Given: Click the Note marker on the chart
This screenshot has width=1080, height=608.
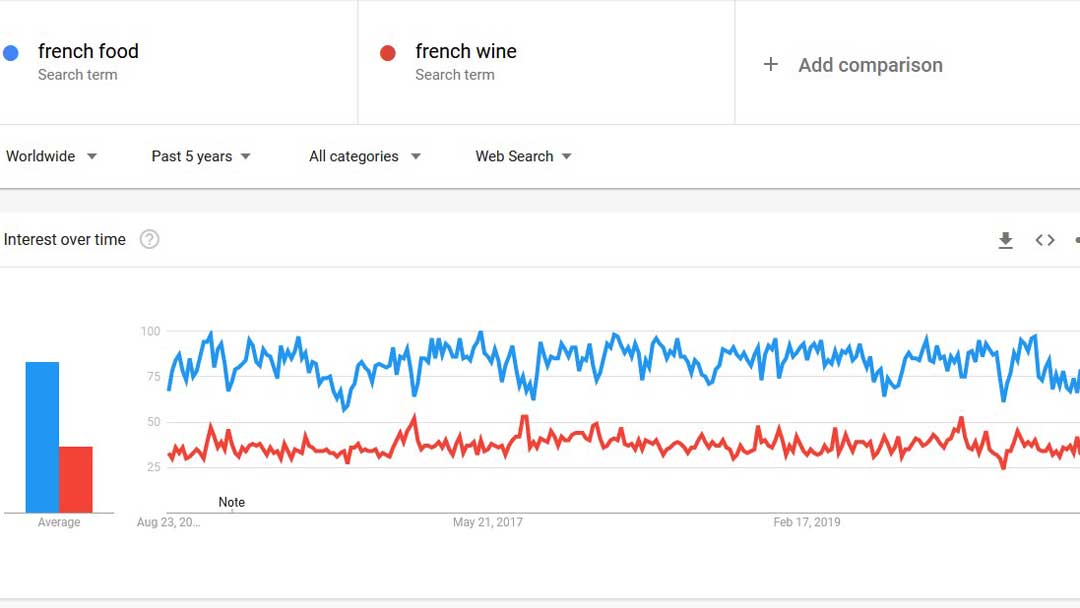Looking at the screenshot, I should (231, 503).
